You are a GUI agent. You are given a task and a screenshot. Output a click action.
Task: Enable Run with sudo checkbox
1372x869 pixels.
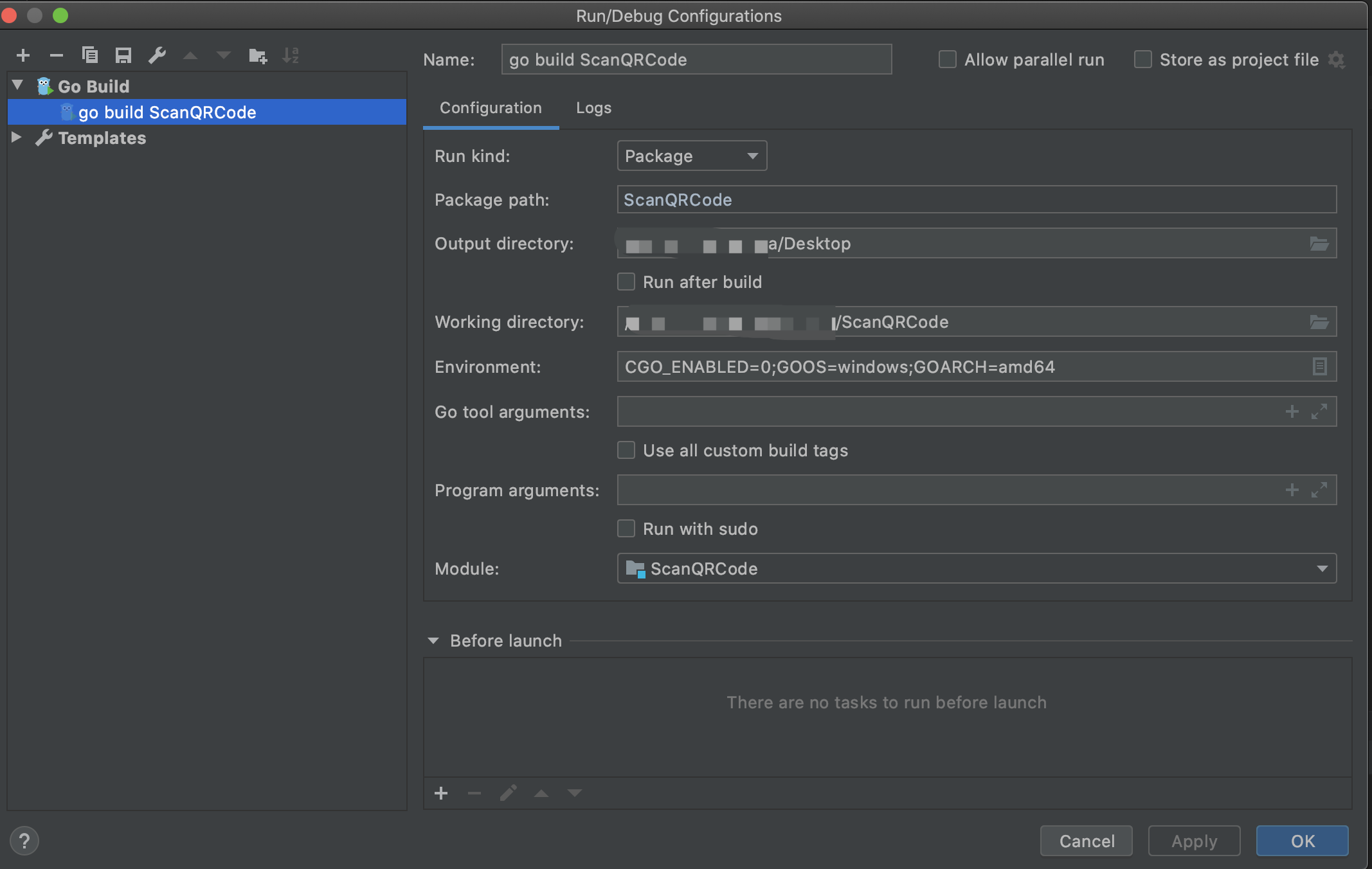[x=626, y=529]
